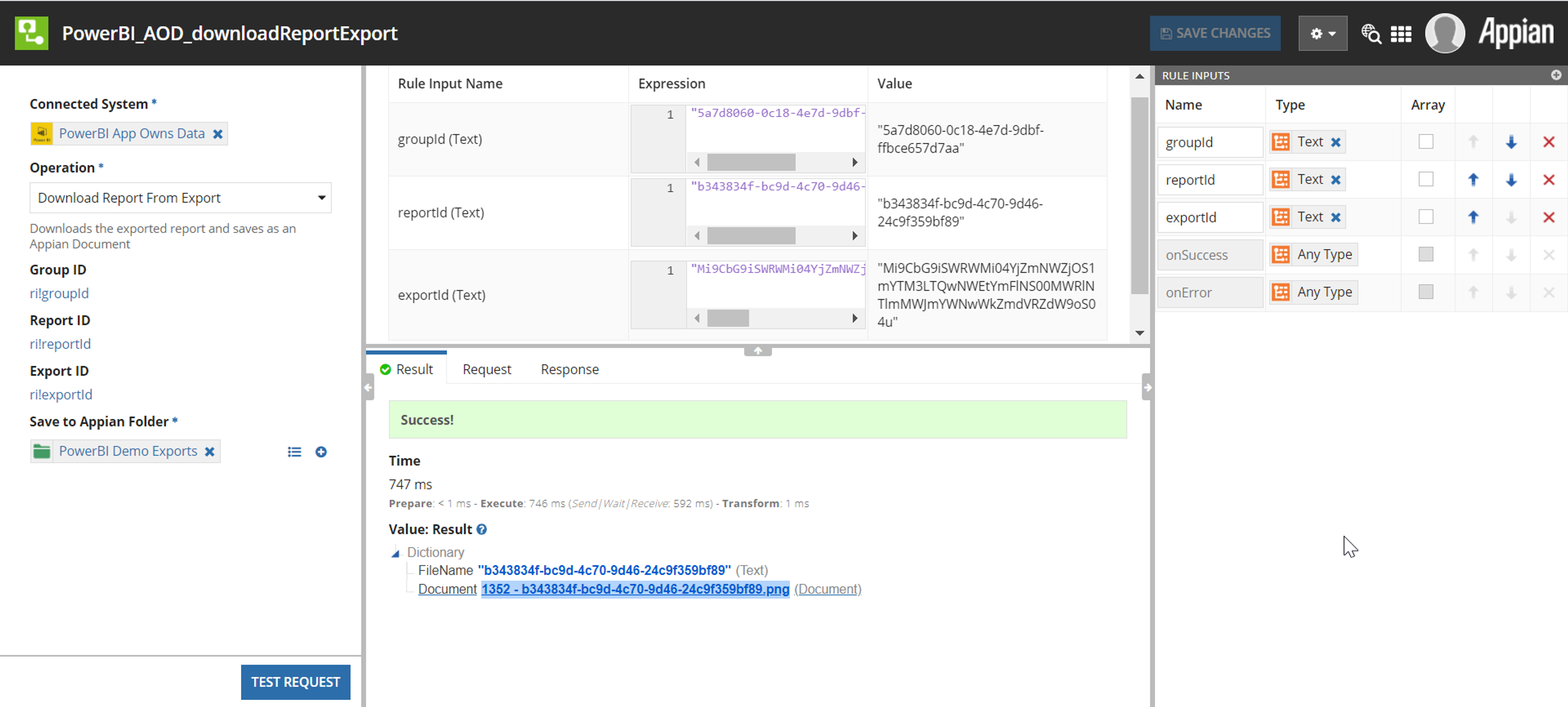Delete the exportId rule input

[x=1548, y=218]
